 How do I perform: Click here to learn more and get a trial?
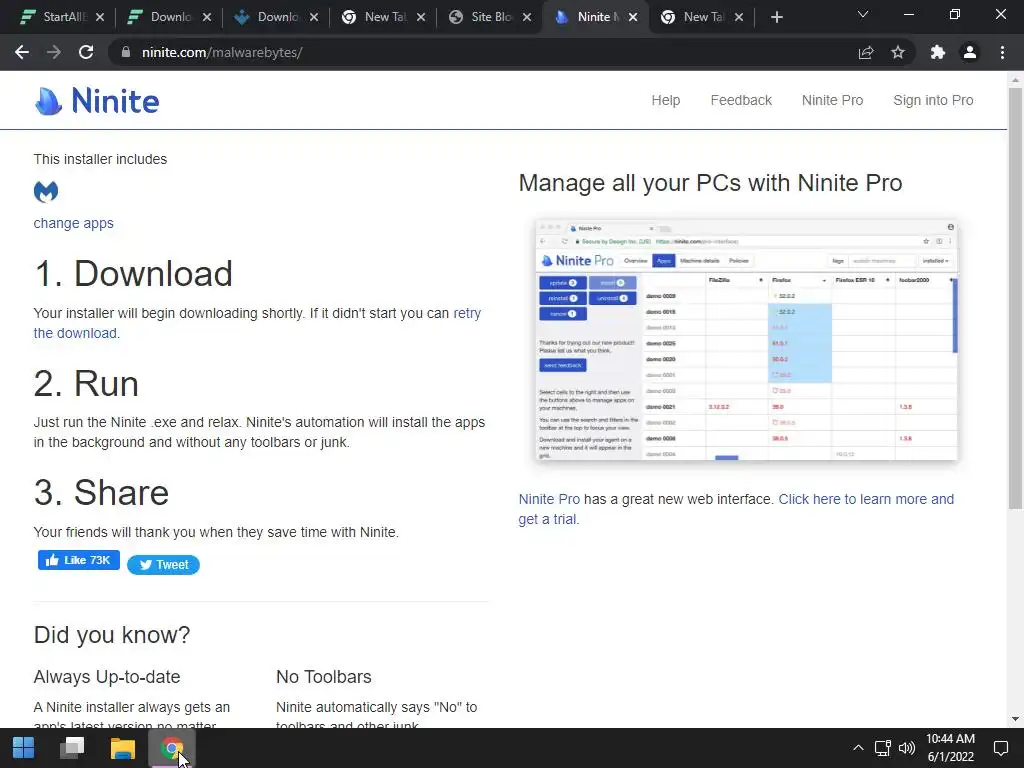point(866,499)
